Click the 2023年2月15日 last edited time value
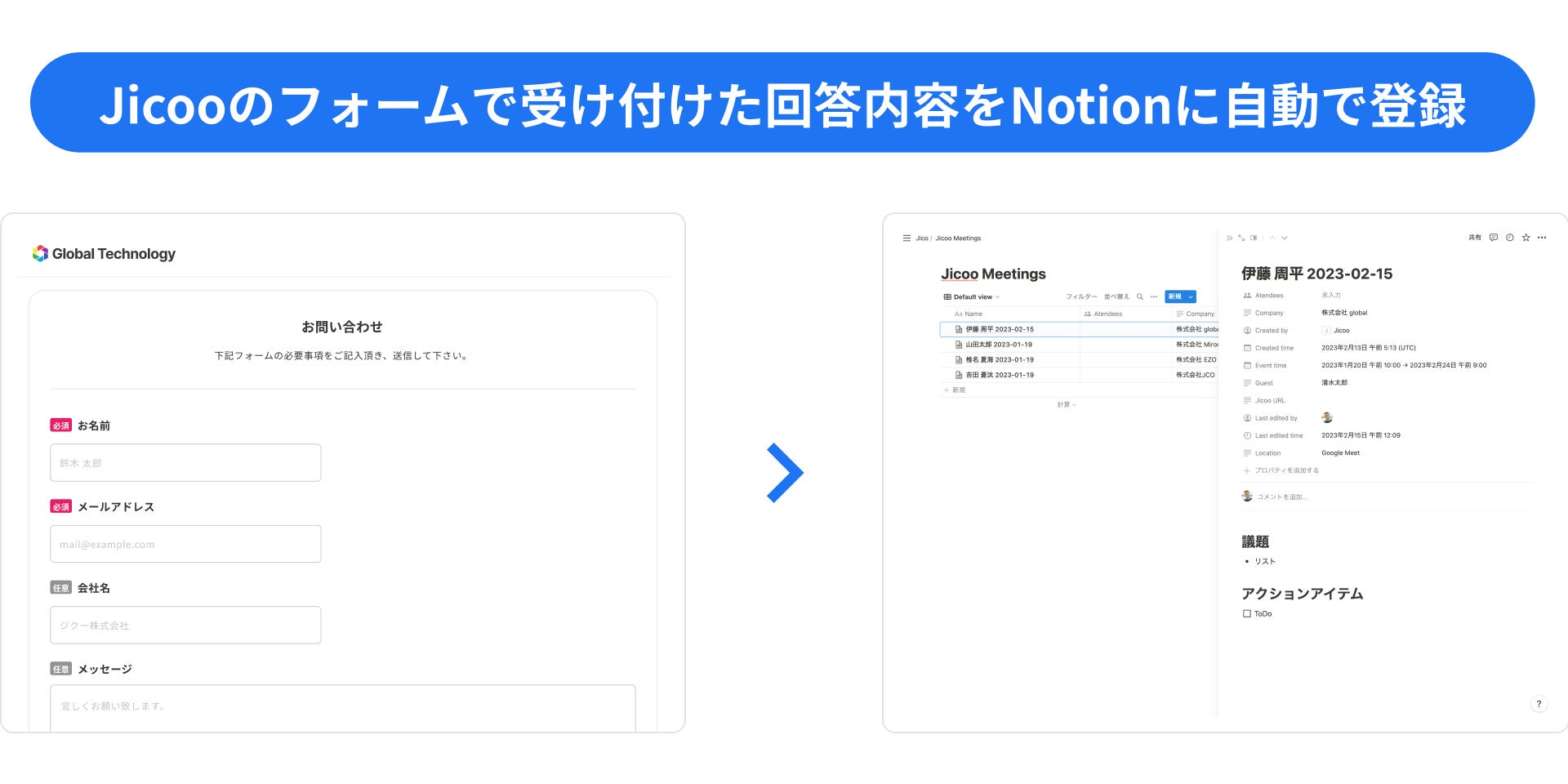The image size is (1568, 784). 1361,435
